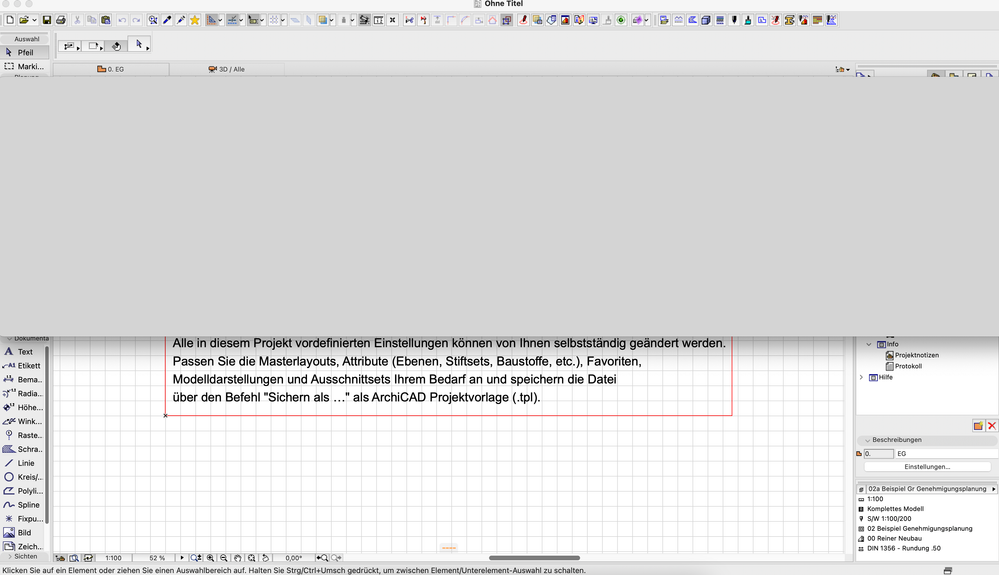
Task: Select the Spline tool
Action: tap(24, 505)
